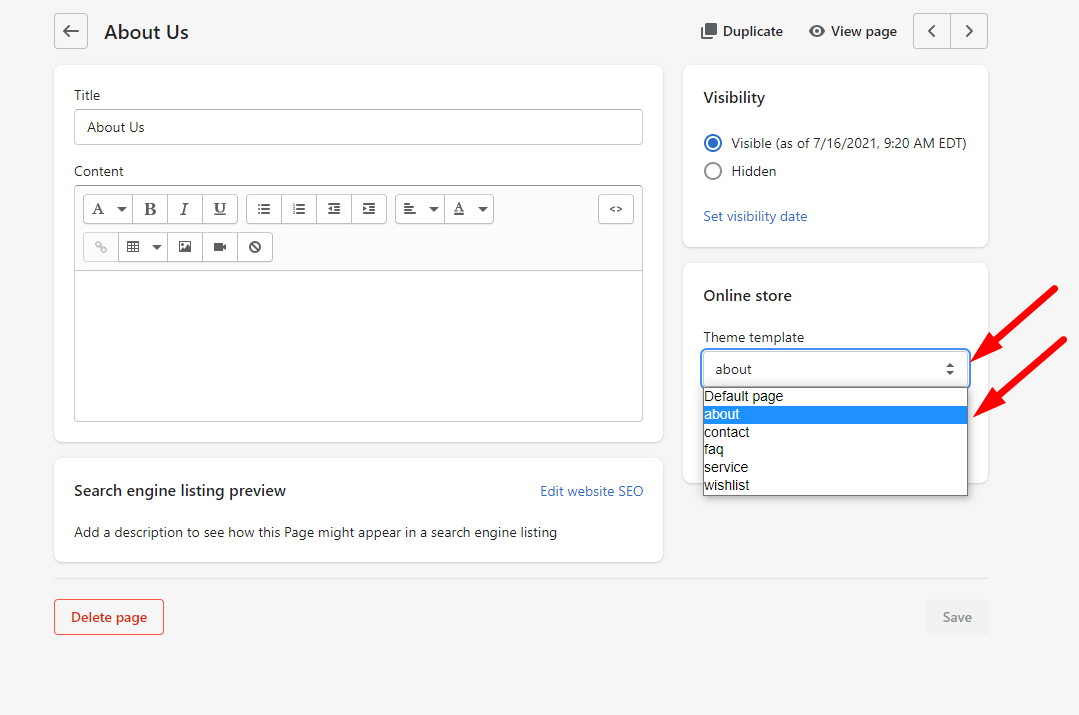Open the text alignment dropdown

420,209
